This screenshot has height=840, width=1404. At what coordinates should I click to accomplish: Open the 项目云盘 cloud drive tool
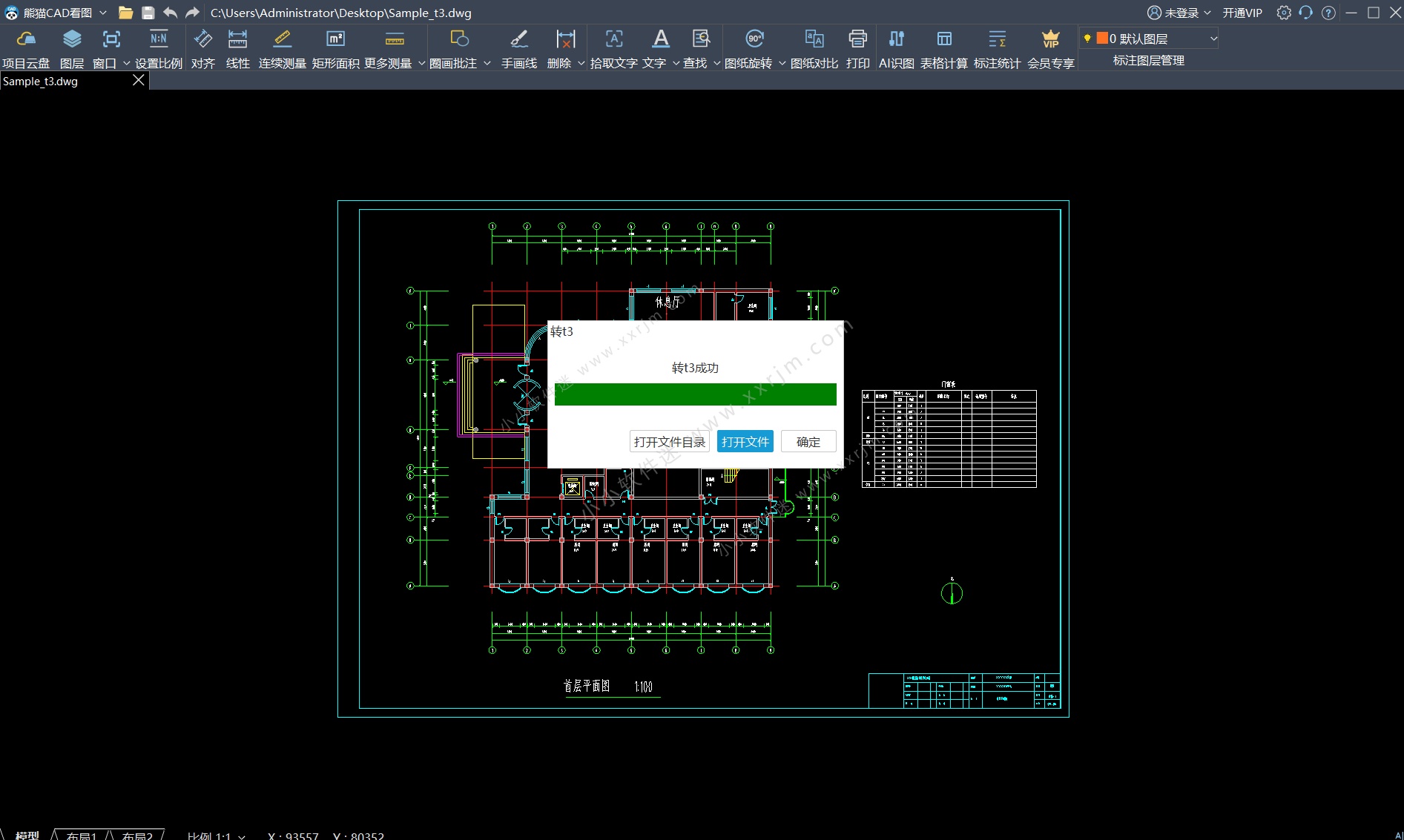point(26,49)
